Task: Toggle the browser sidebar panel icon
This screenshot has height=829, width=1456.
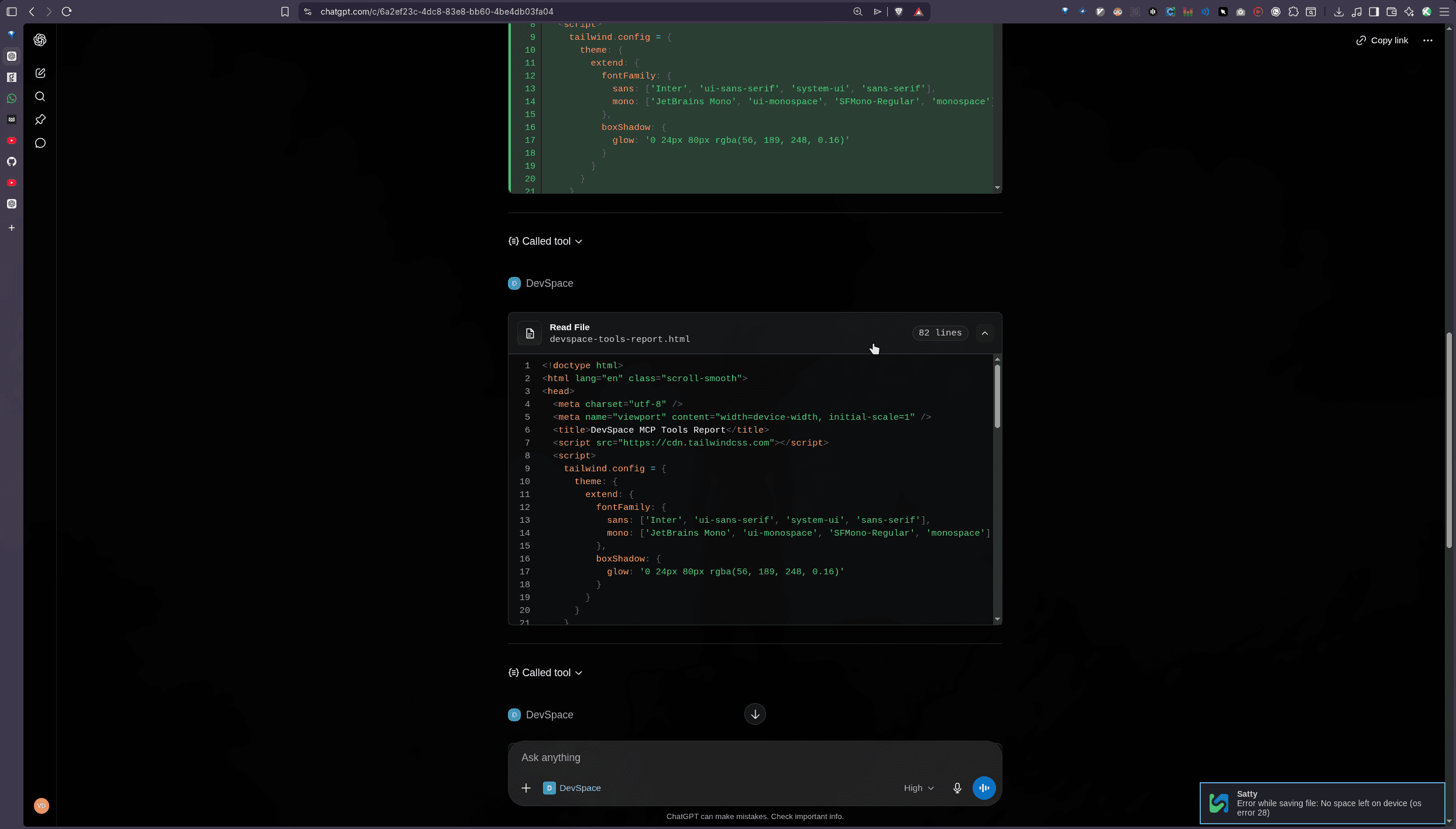Action: point(12,11)
